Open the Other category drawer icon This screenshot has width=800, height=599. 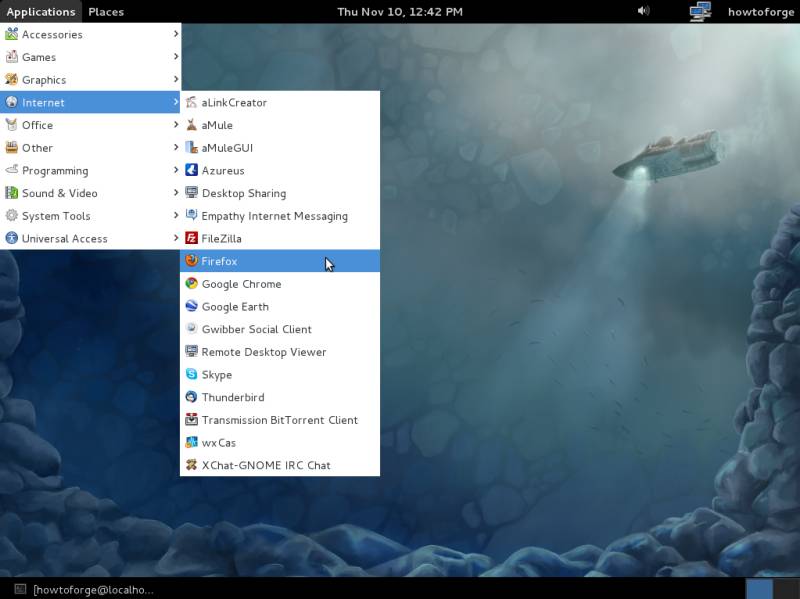[11, 147]
